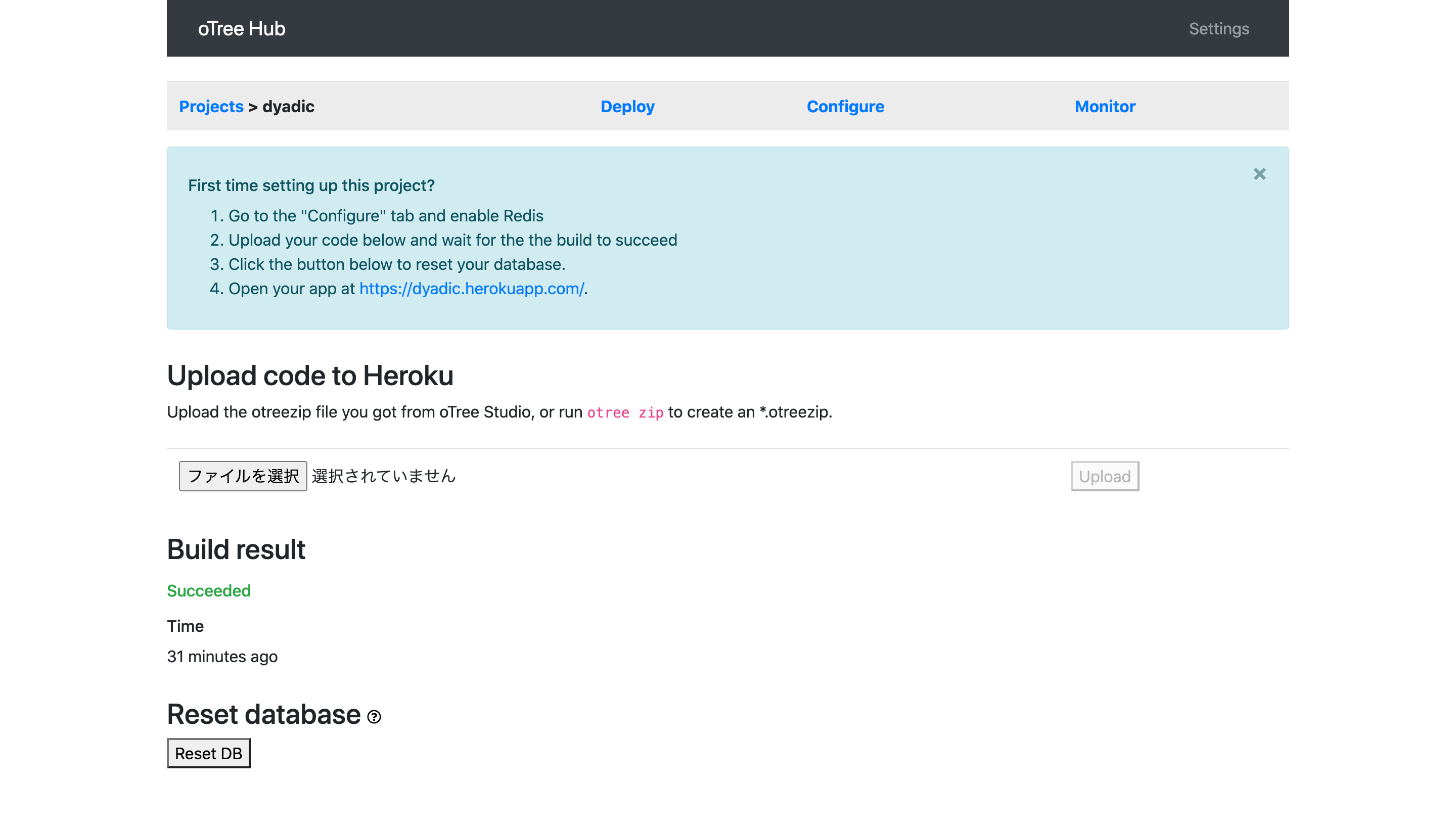Image resolution: width=1456 pixels, height=830 pixels.
Task: Click 'First time setting up this project?' heading
Action: tap(311, 186)
